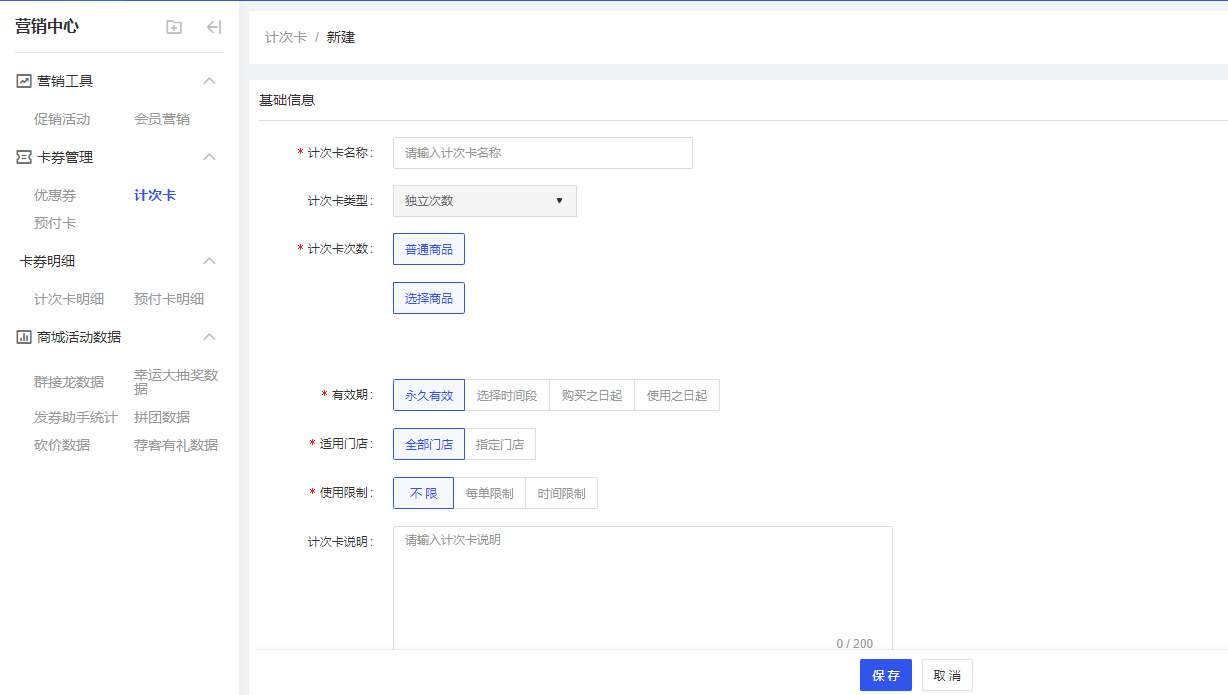Select 永久有效 validity option
This screenshot has height=695, width=1228.
(x=429, y=395)
